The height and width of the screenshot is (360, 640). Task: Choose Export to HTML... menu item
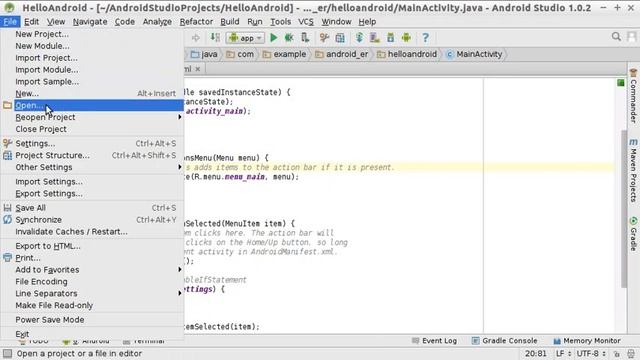tap(92, 246)
